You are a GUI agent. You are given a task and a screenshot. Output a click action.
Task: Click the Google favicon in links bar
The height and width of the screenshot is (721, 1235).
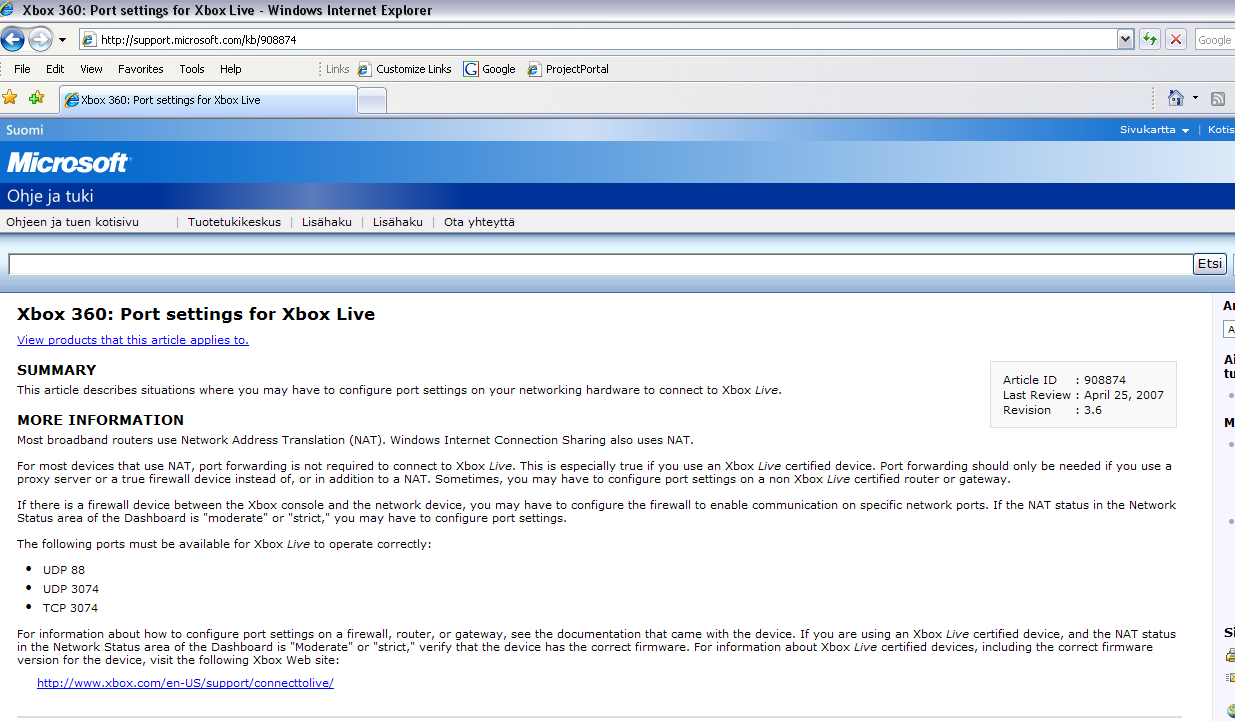470,69
